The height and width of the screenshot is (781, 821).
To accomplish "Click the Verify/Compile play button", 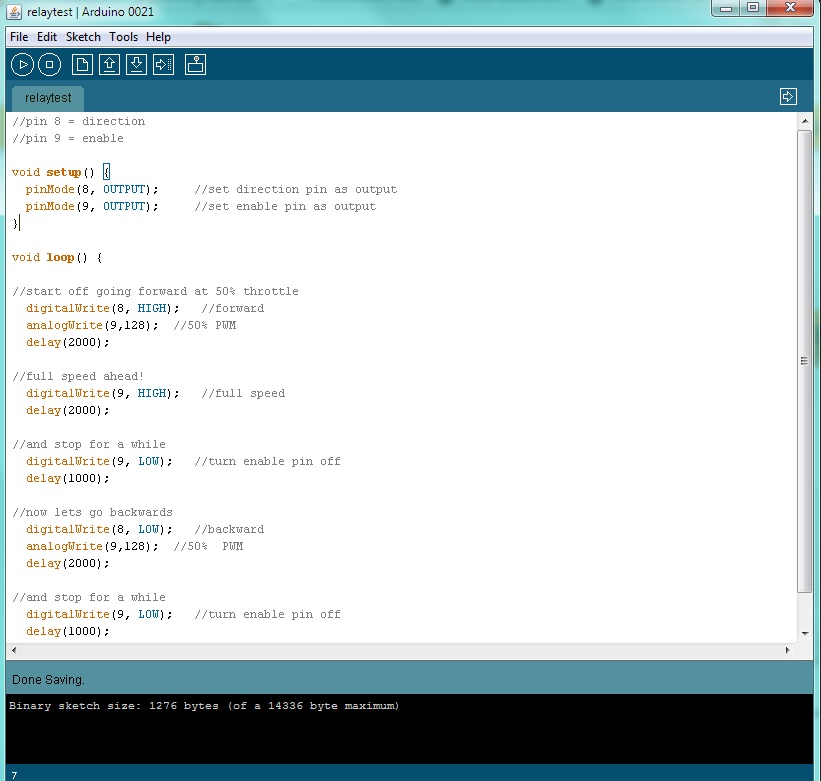I will coord(23,65).
